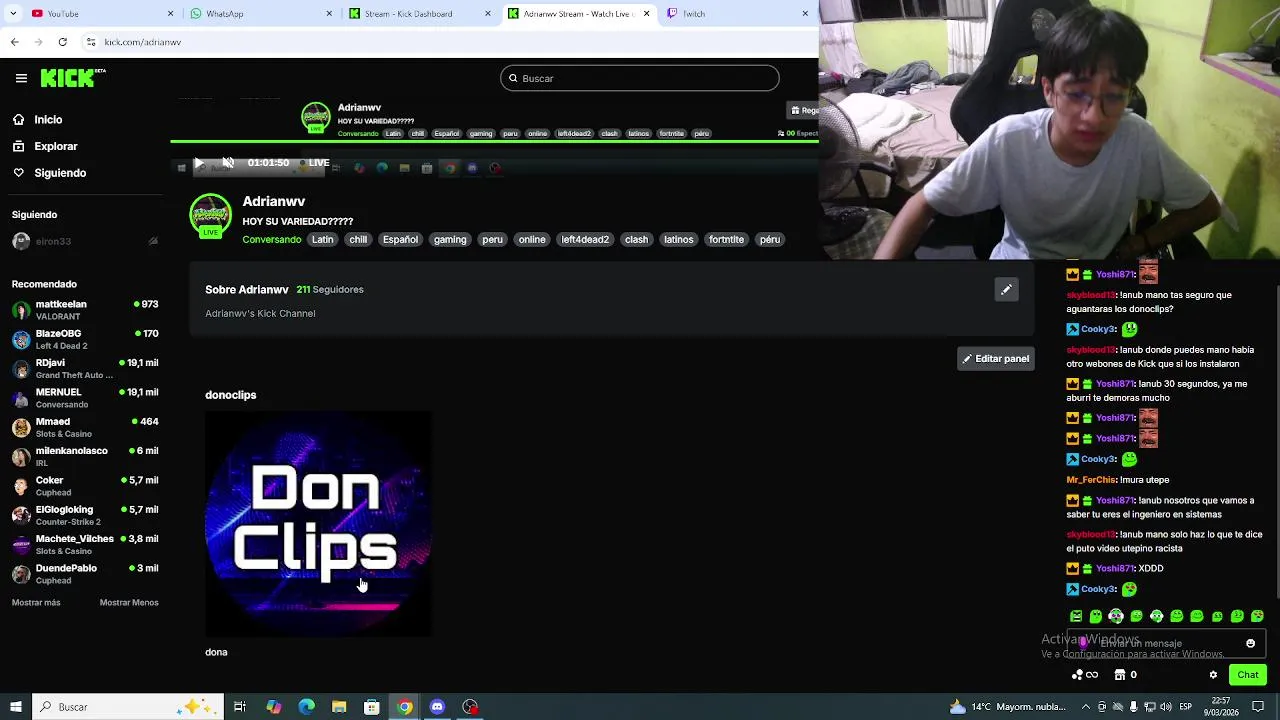Open recommended channel MERNUEL
1280x720 pixels.
pyautogui.click(x=85, y=398)
